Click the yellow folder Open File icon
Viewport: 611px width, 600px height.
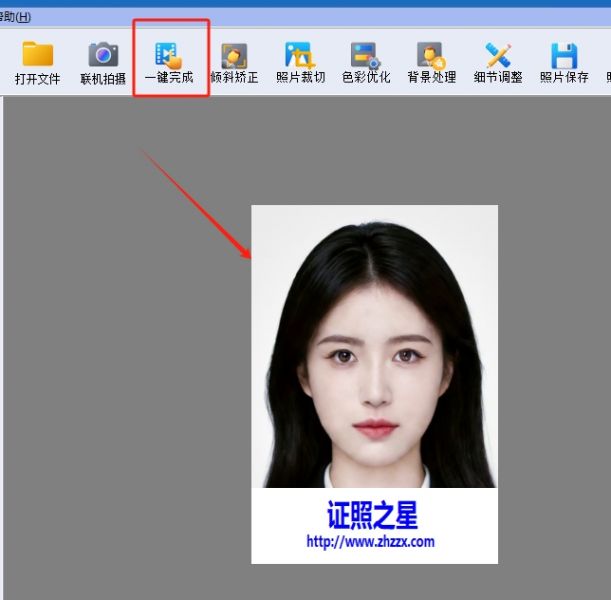[x=37, y=54]
